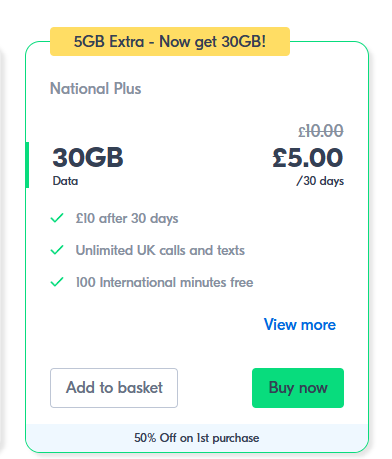Select the Unlimited UK calls and texts feature

click(160, 250)
